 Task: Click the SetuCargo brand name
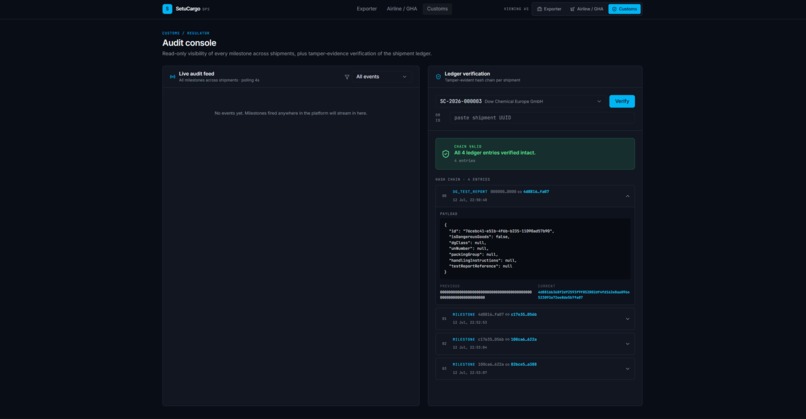(x=188, y=9)
